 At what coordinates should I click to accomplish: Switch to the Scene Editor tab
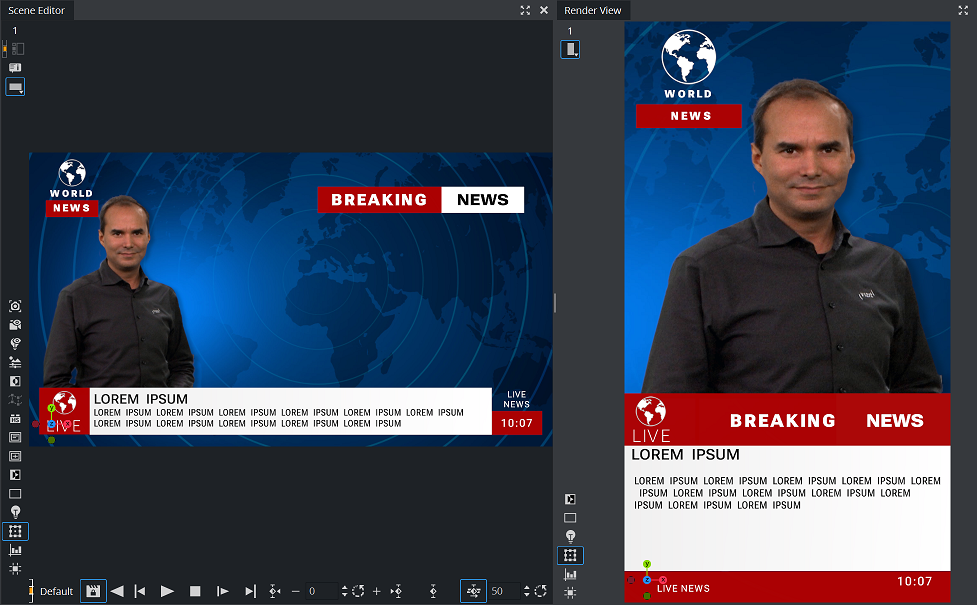(37, 10)
